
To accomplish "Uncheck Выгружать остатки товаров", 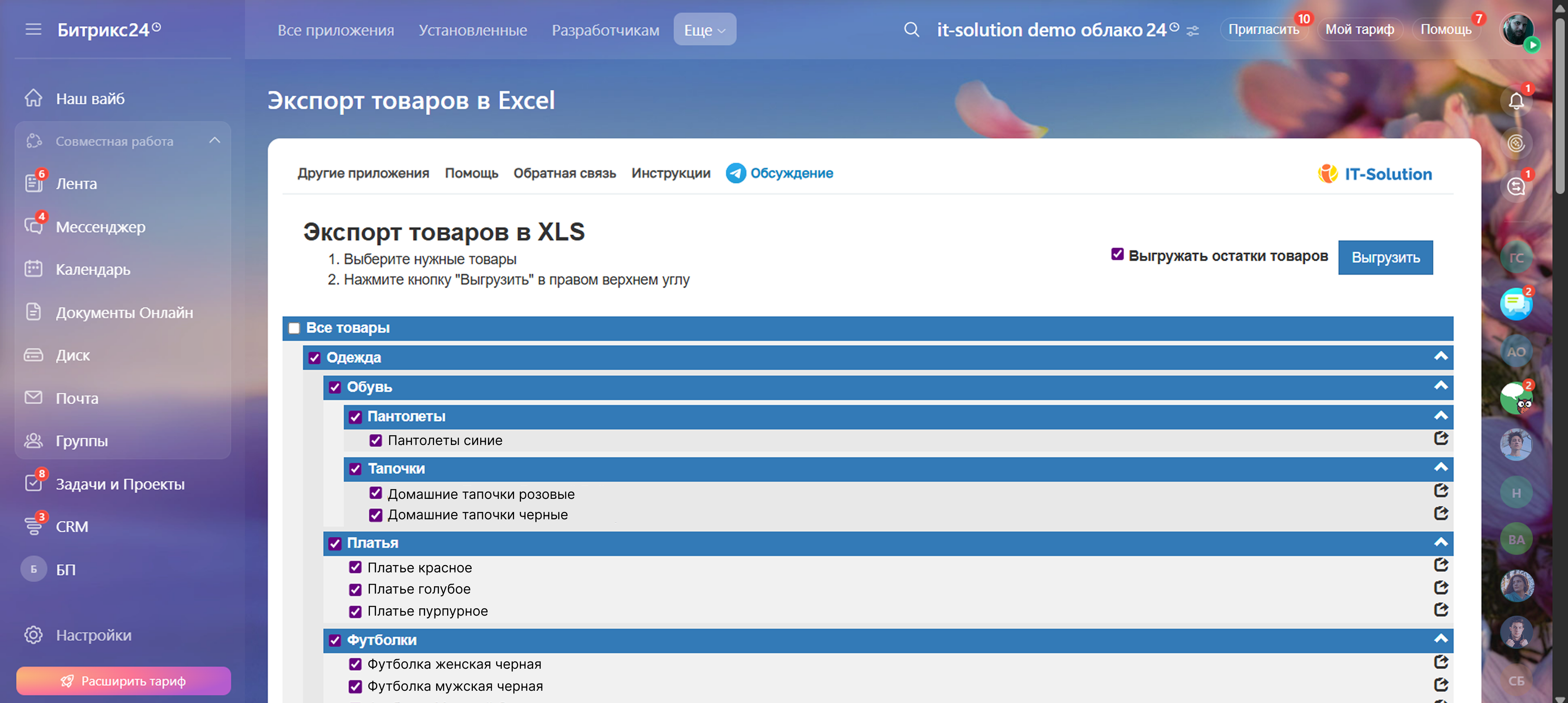I will pos(1117,254).
